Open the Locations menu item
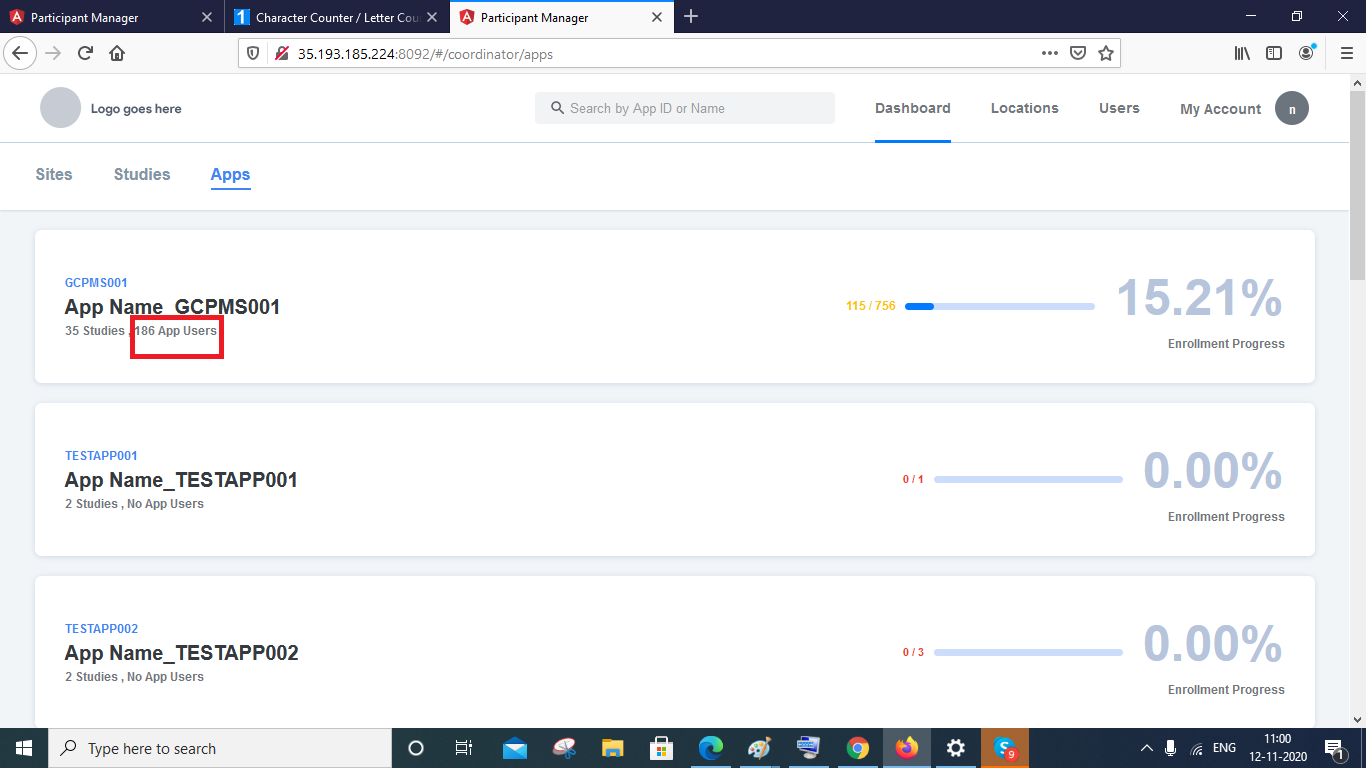This screenshot has width=1366, height=768. 1025,108
